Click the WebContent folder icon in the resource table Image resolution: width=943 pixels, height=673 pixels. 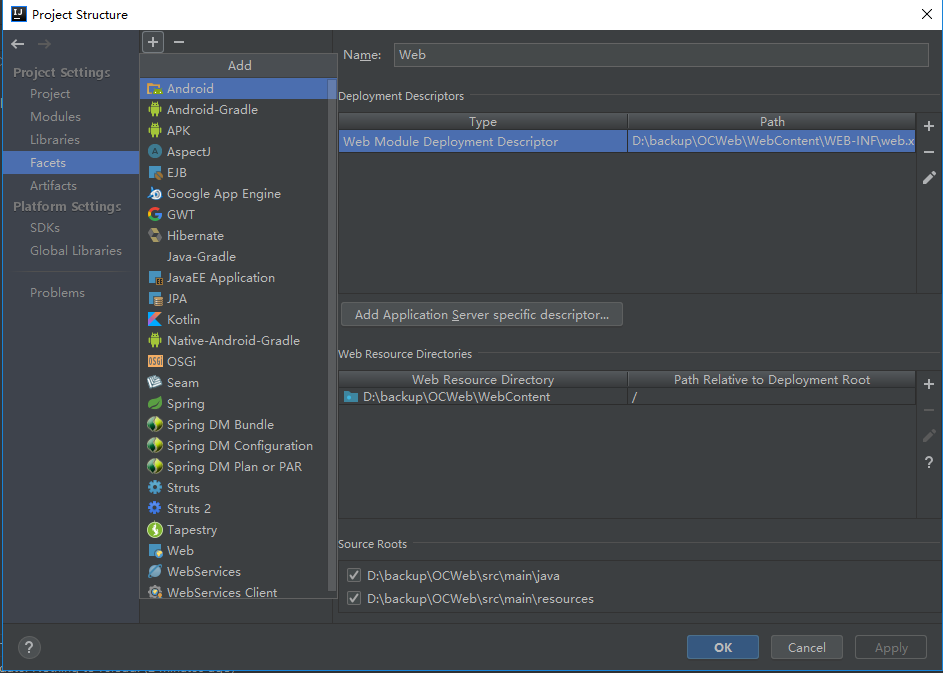tap(351, 396)
